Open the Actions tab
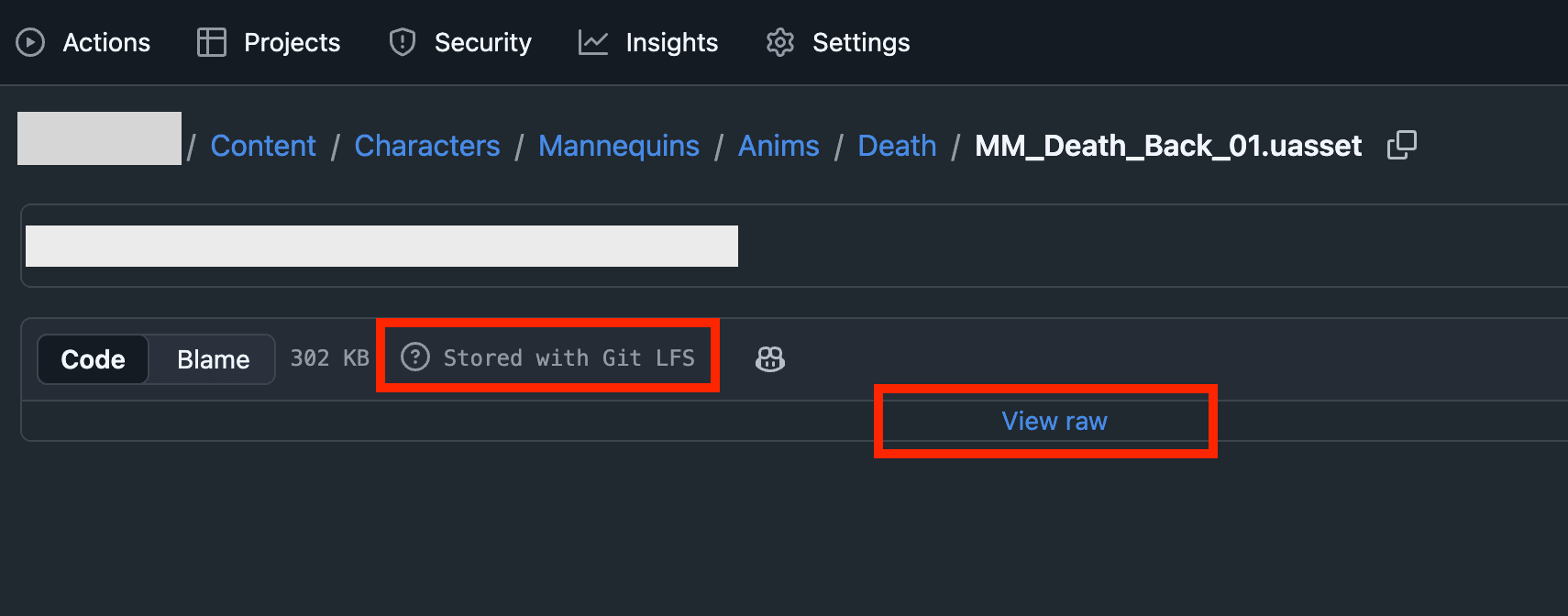The image size is (1568, 616). (106, 42)
